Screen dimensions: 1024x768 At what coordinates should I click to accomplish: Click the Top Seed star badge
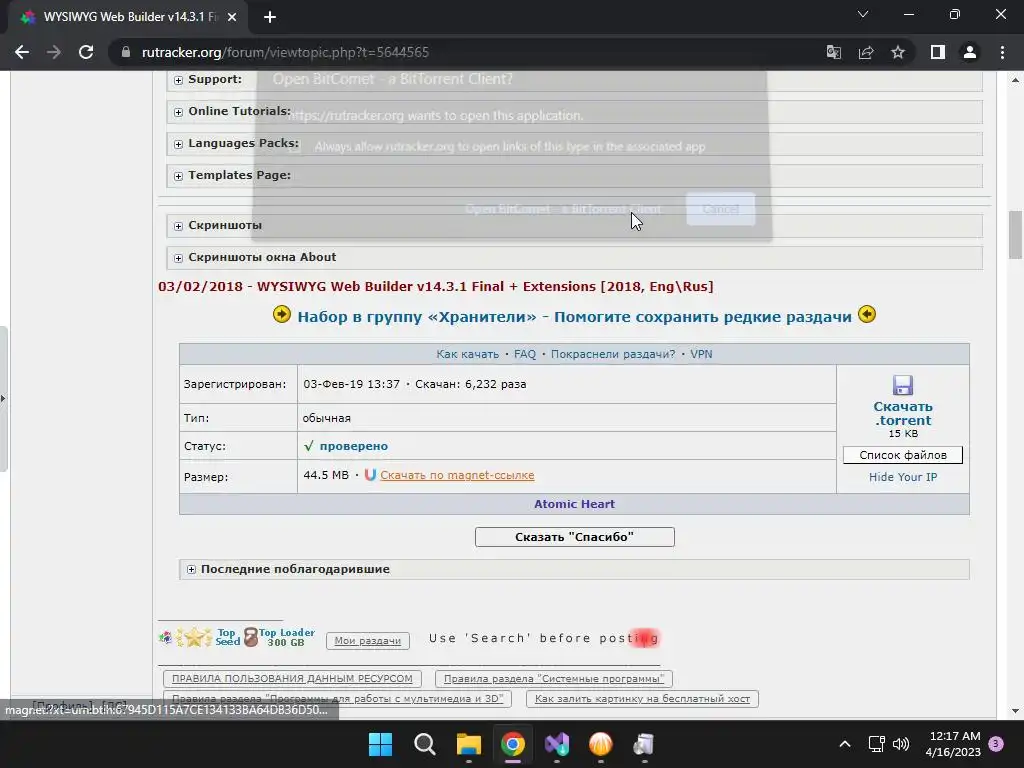(208, 637)
